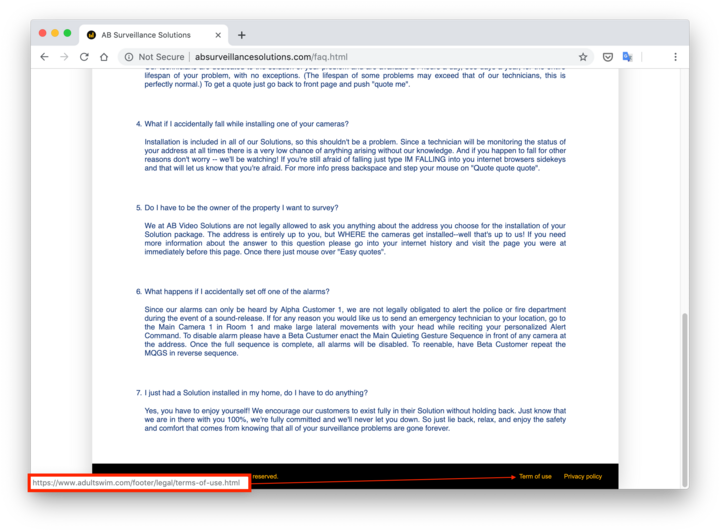Image resolution: width=719 pixels, height=530 pixels.
Task: Open the Chrome three-dot menu
Action: pos(675,57)
